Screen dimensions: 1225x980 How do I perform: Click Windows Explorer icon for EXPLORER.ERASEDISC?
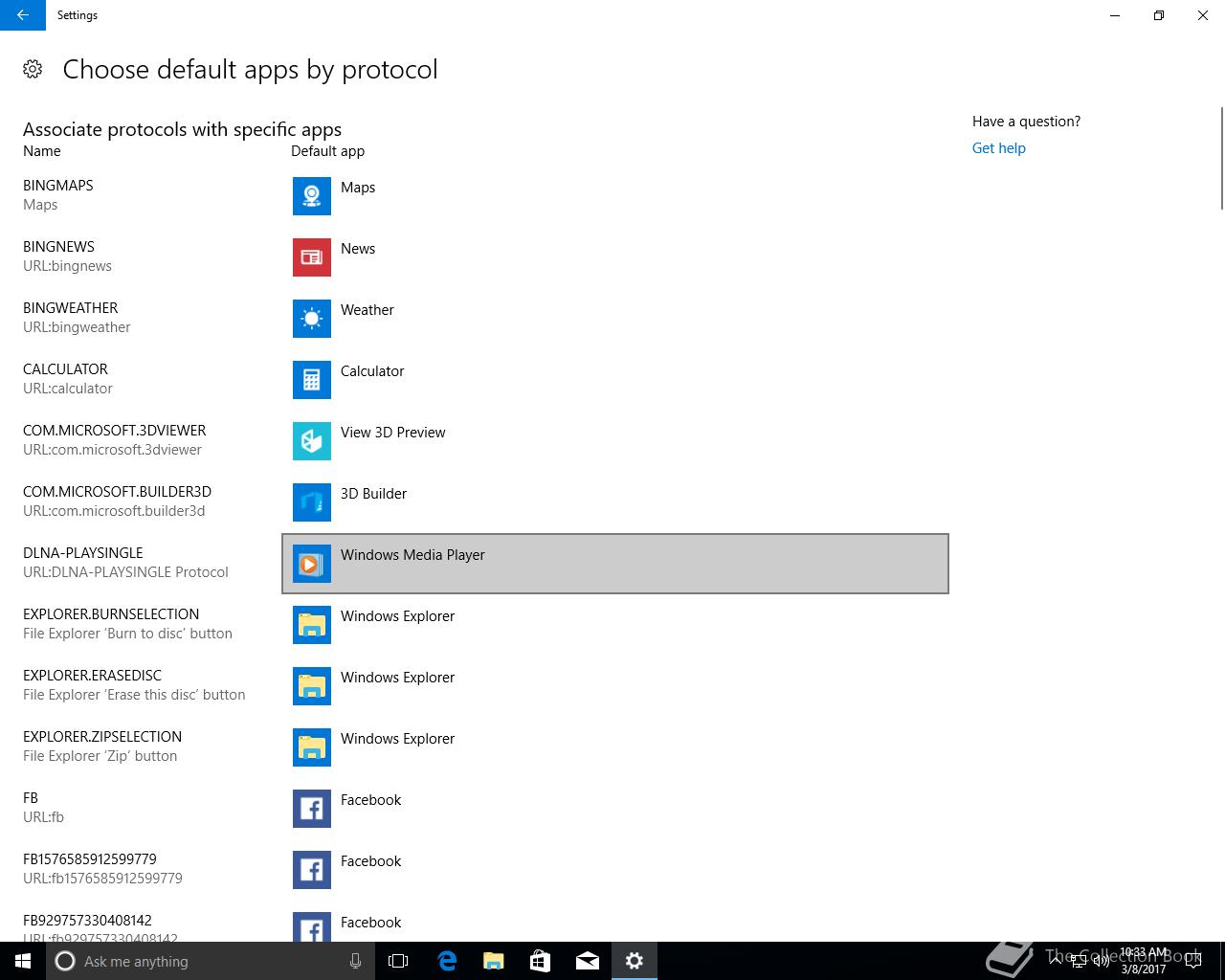pos(312,686)
